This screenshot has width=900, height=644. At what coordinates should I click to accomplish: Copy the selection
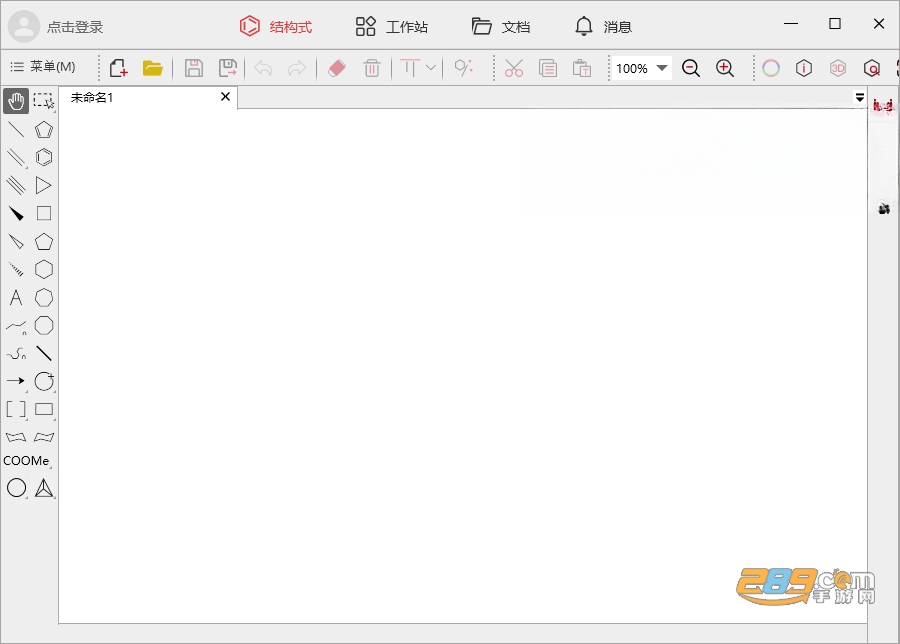[548, 68]
